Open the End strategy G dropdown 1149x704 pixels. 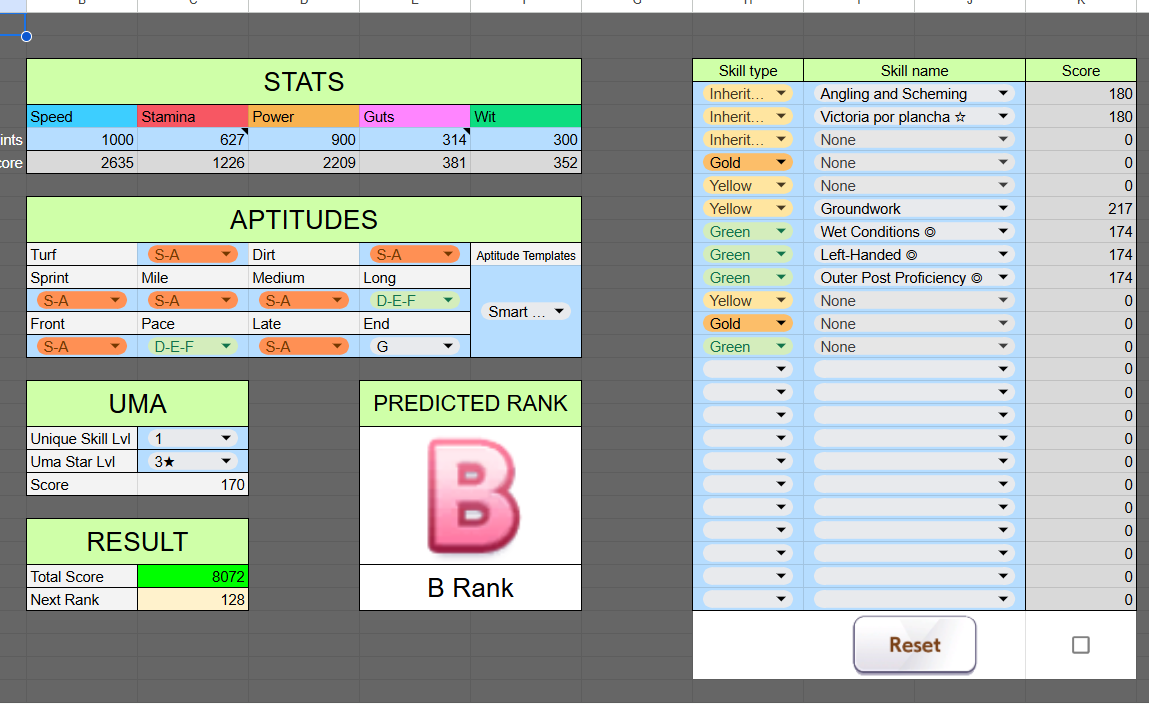point(415,347)
